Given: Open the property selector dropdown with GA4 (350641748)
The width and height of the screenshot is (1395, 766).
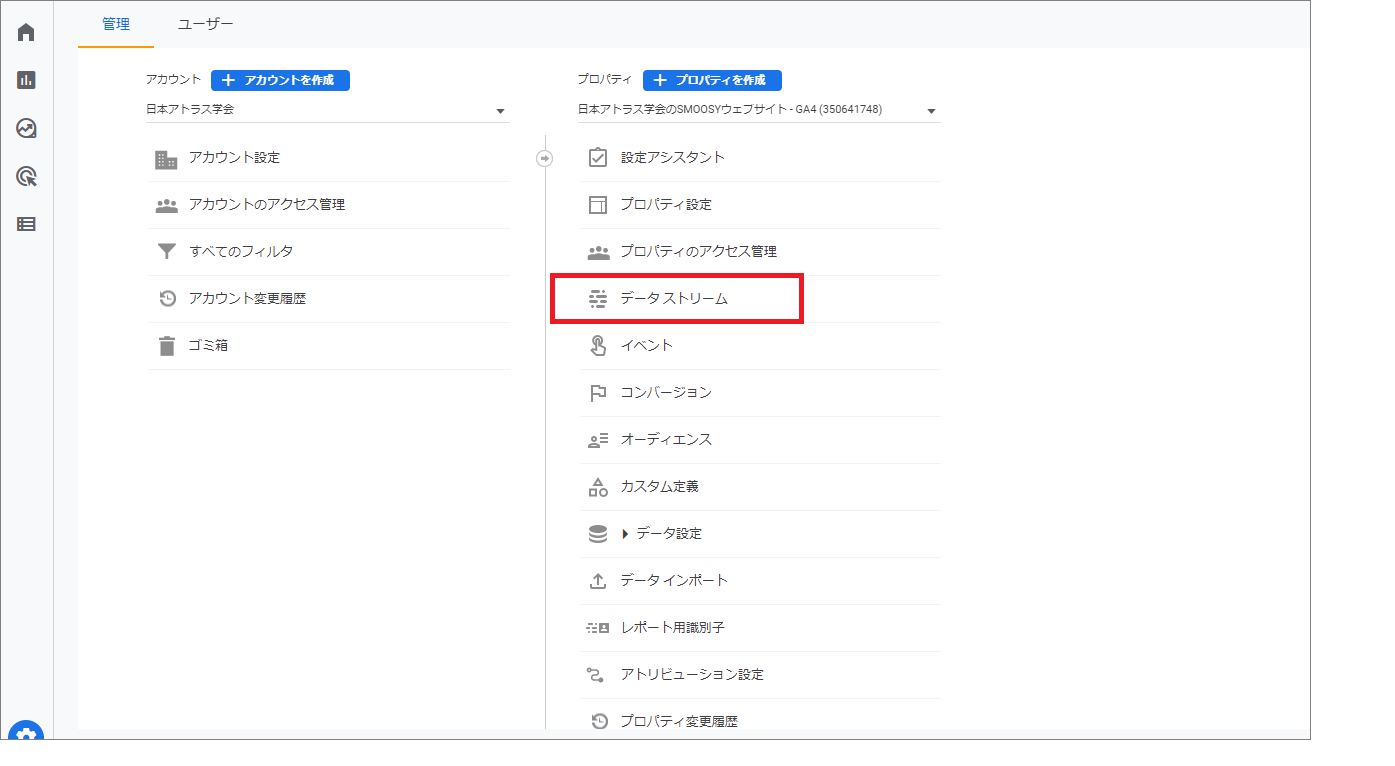Looking at the screenshot, I should tap(759, 110).
